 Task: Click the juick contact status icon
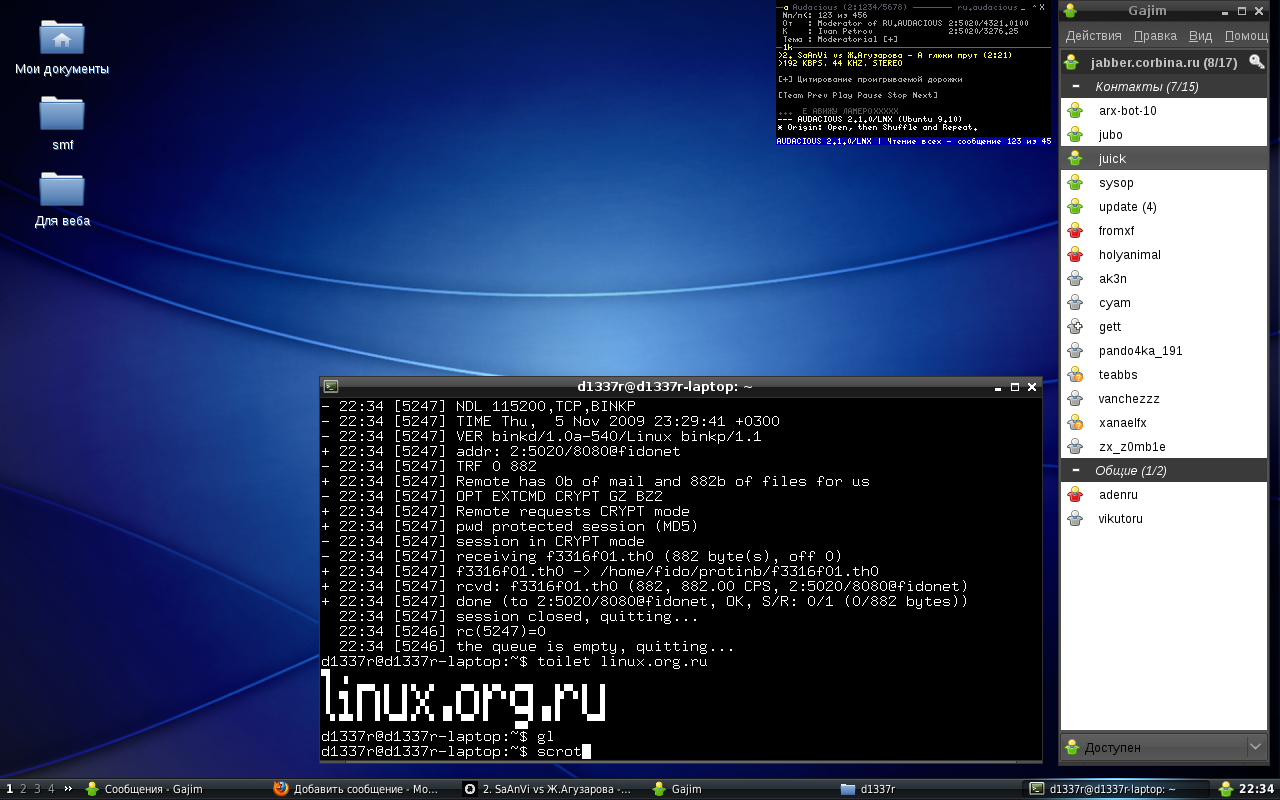click(1075, 159)
